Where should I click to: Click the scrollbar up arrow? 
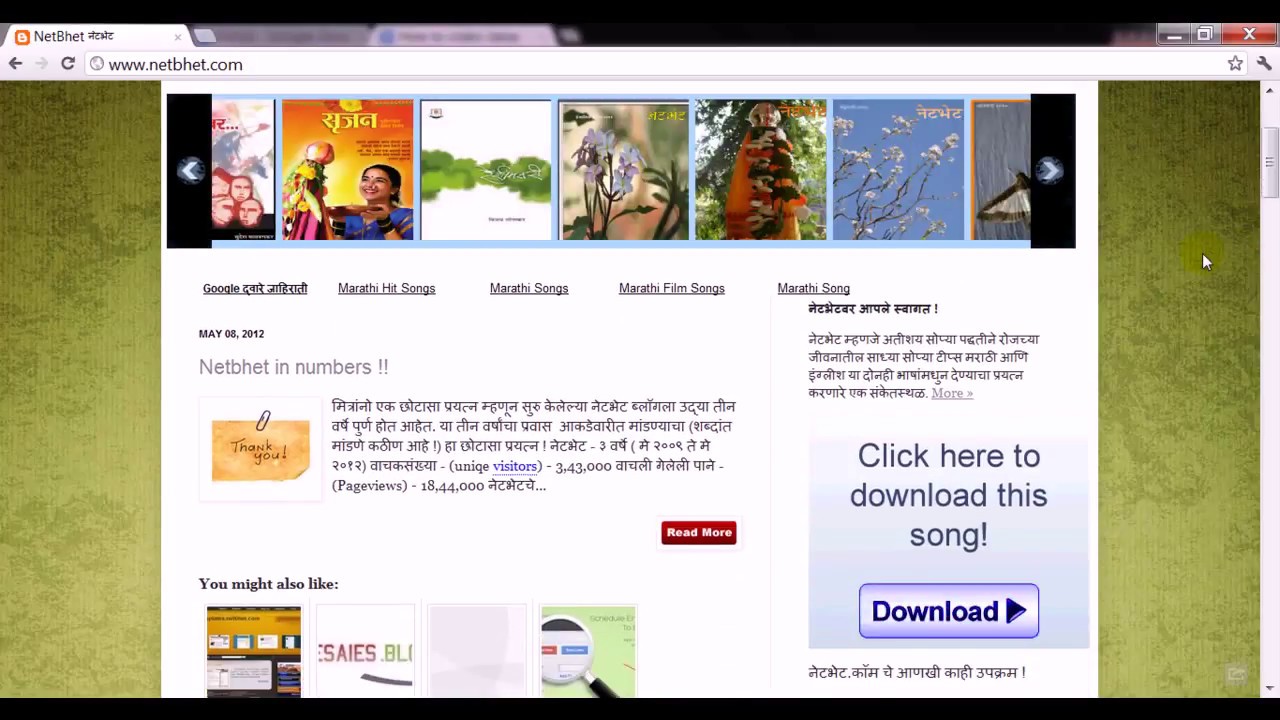tap(1270, 89)
